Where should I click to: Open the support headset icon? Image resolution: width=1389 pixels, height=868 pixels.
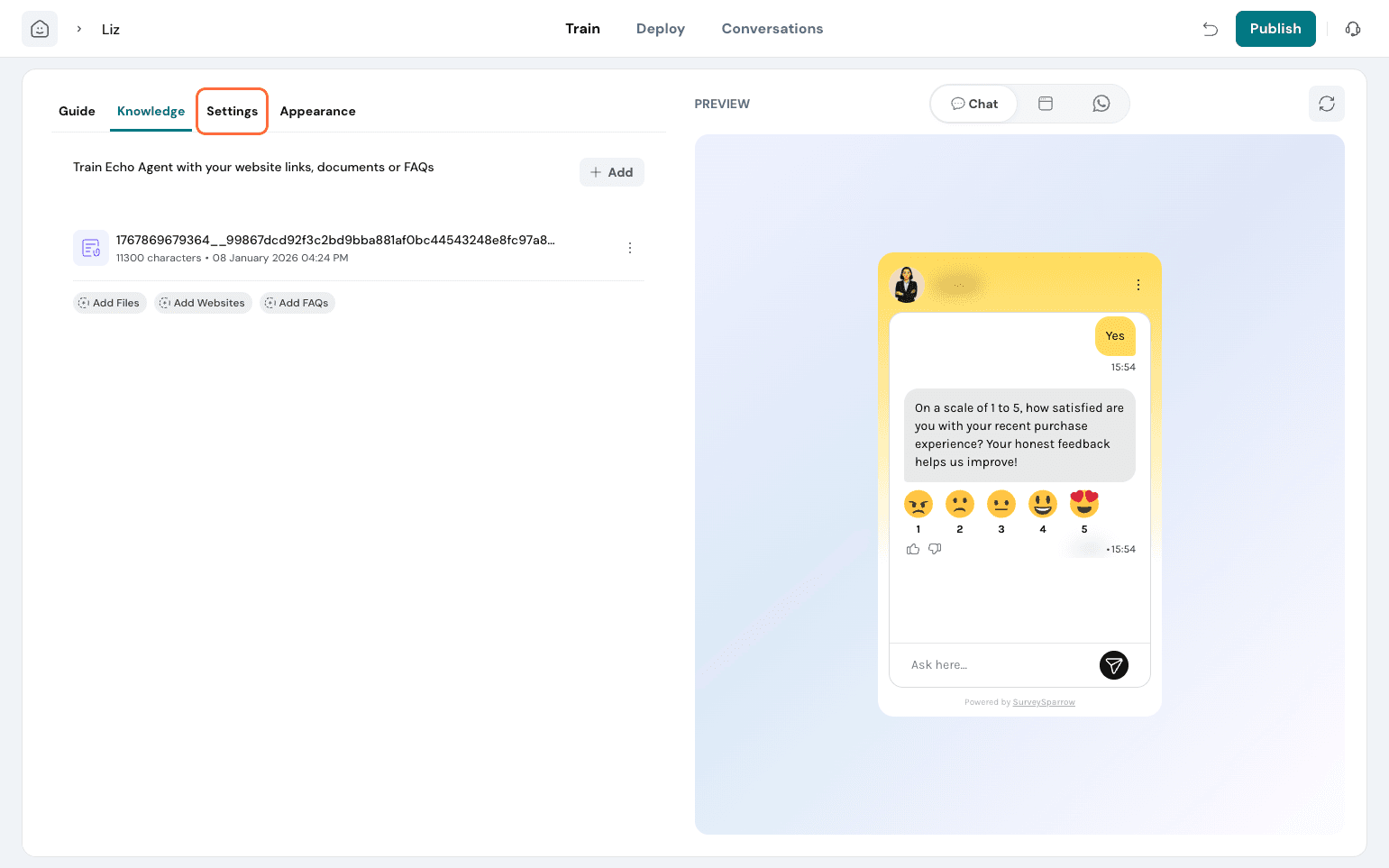click(x=1352, y=29)
